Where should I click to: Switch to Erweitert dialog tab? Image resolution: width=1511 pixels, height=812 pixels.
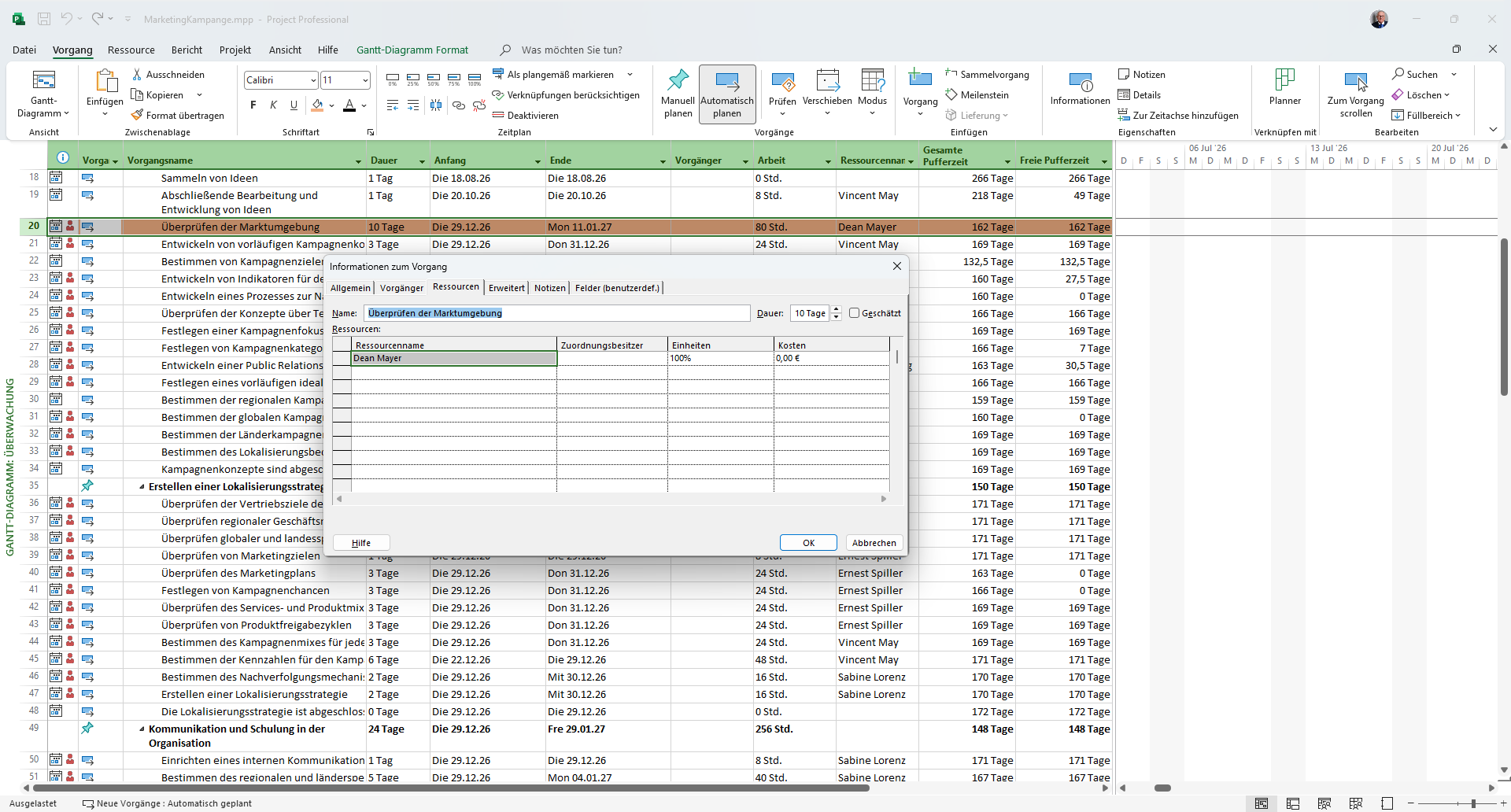tap(506, 288)
